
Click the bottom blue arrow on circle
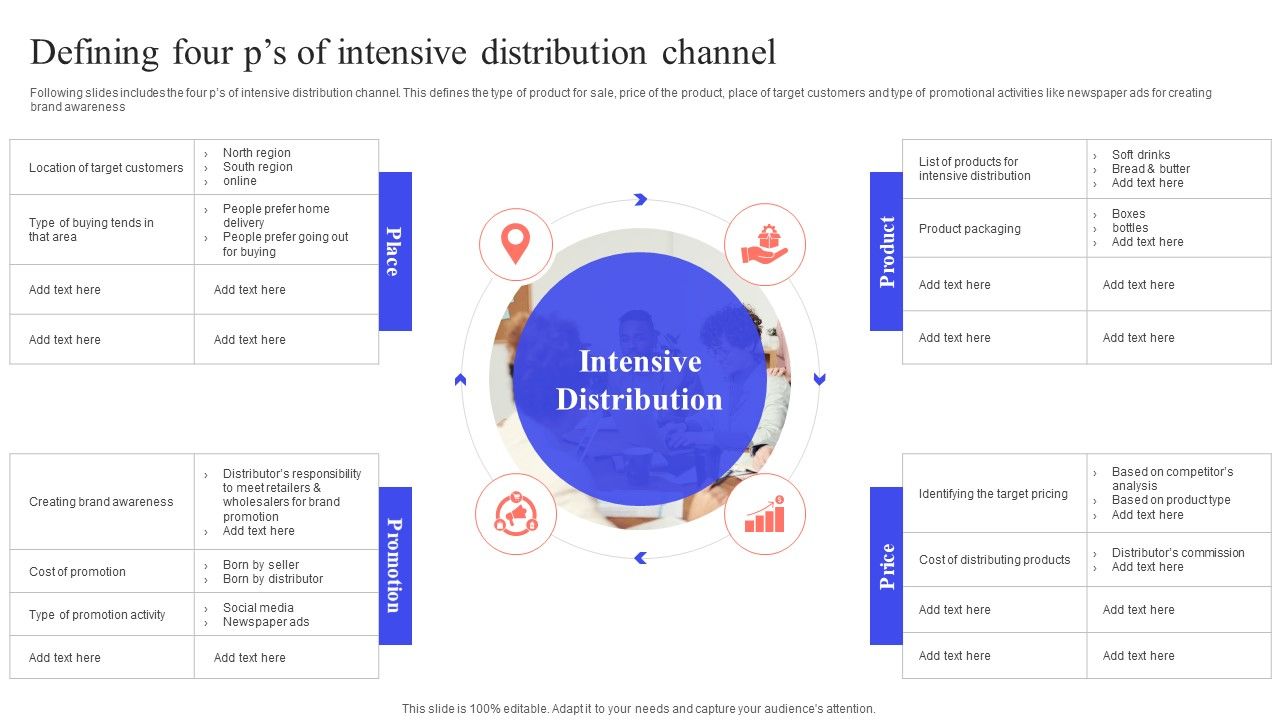(x=640, y=558)
